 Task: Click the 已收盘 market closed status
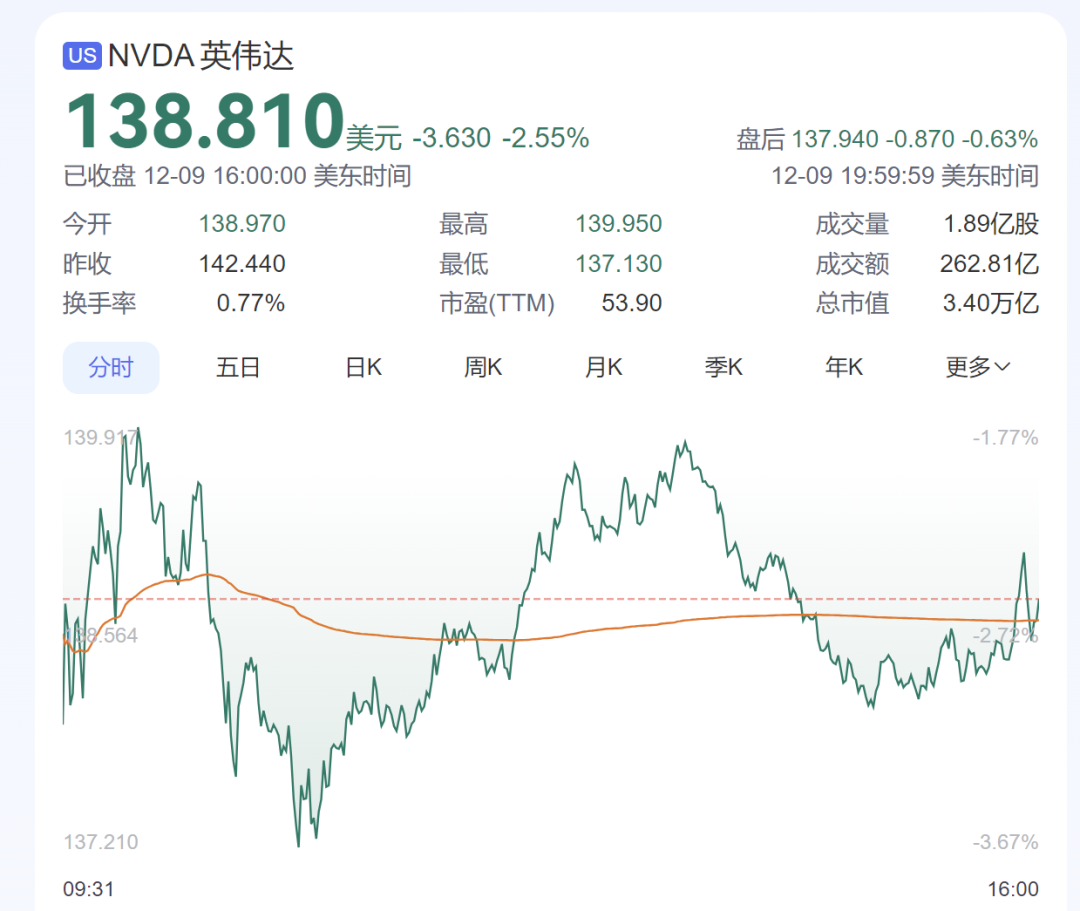[x=99, y=176]
